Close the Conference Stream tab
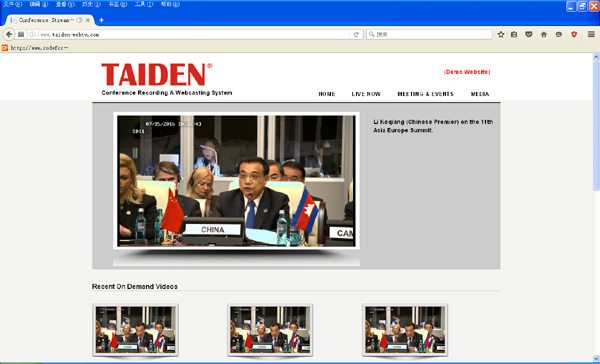The image size is (600, 364). [88, 20]
